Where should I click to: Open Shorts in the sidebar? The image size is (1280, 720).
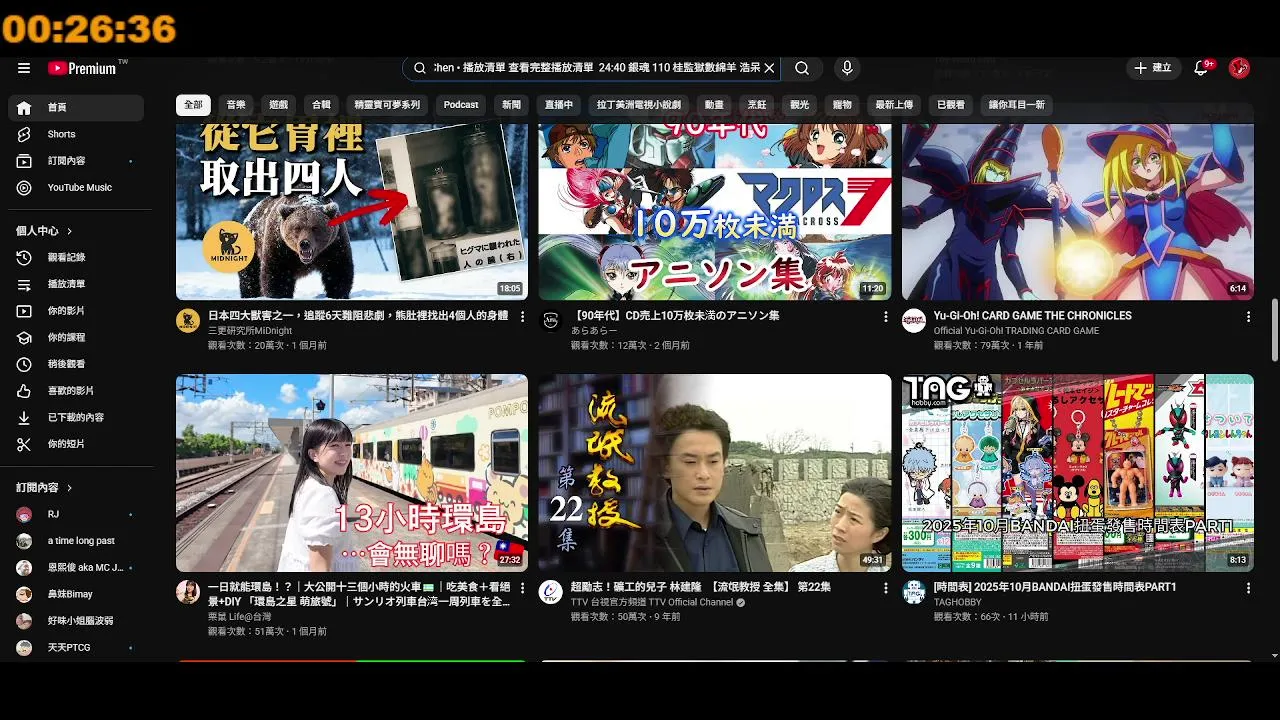[x=76, y=134]
